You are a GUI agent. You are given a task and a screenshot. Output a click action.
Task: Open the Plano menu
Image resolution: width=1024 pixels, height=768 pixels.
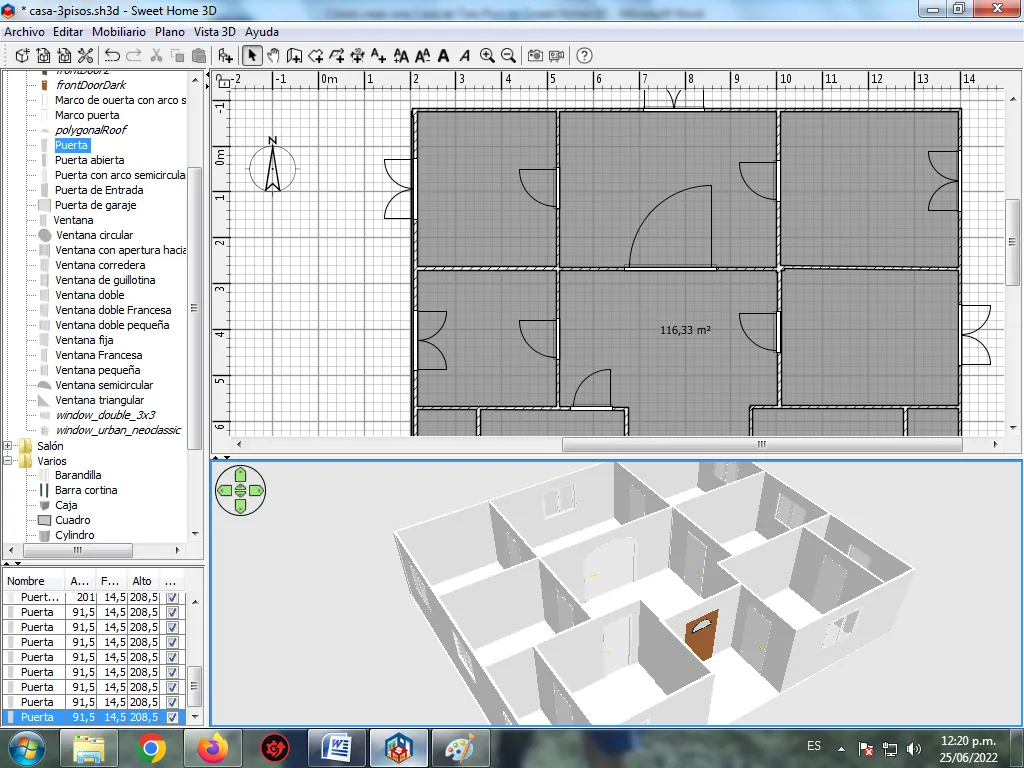170,32
